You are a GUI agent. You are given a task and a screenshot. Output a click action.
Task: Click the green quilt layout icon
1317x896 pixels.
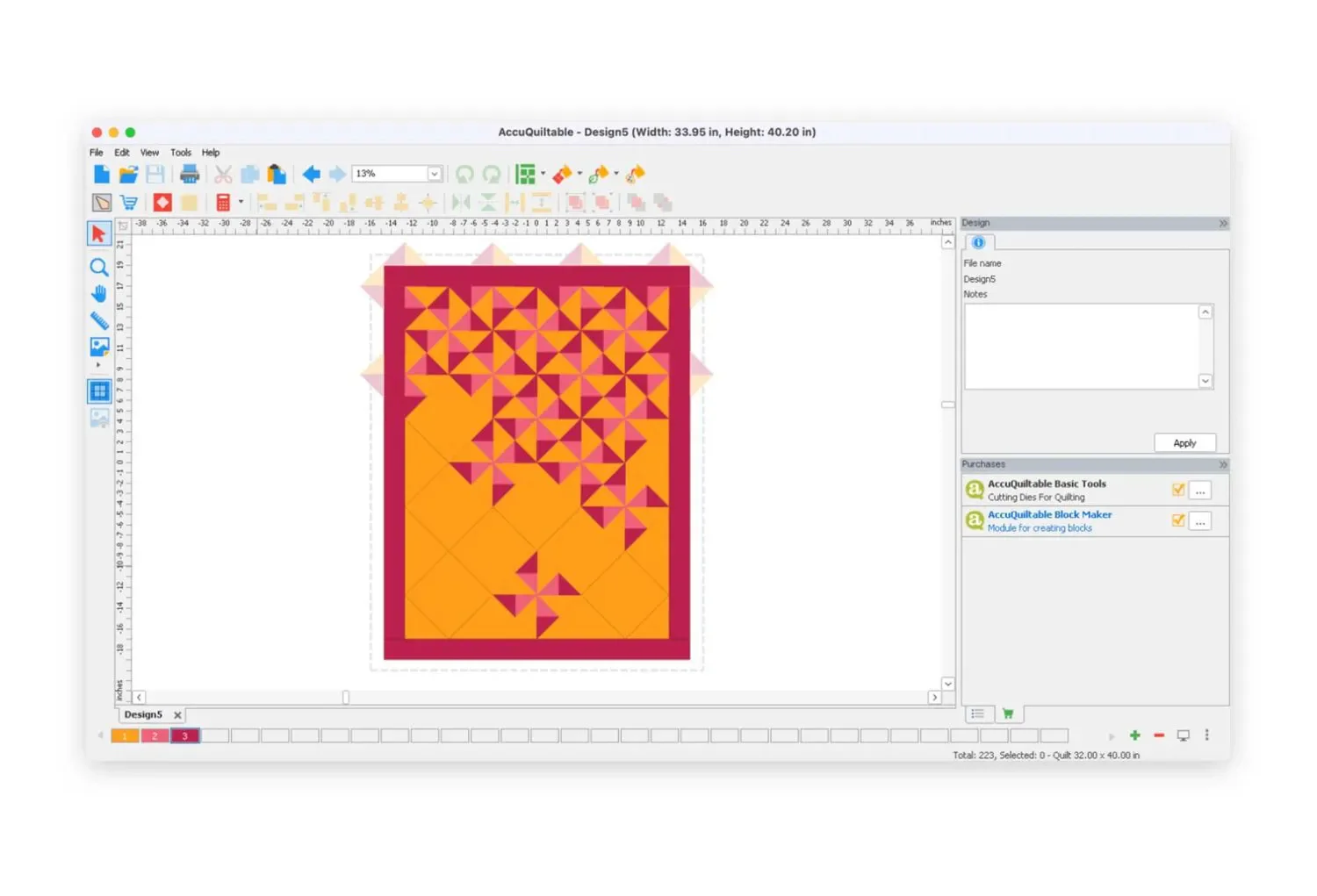pos(525,175)
